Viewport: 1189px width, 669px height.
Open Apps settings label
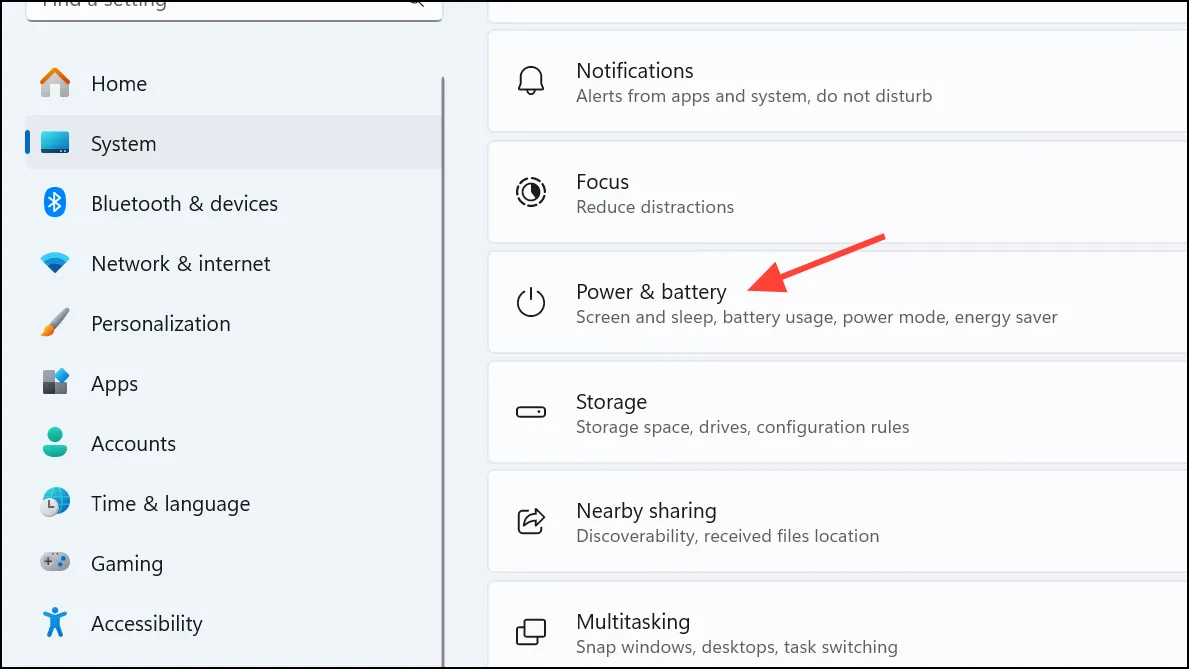pyautogui.click(x=115, y=384)
